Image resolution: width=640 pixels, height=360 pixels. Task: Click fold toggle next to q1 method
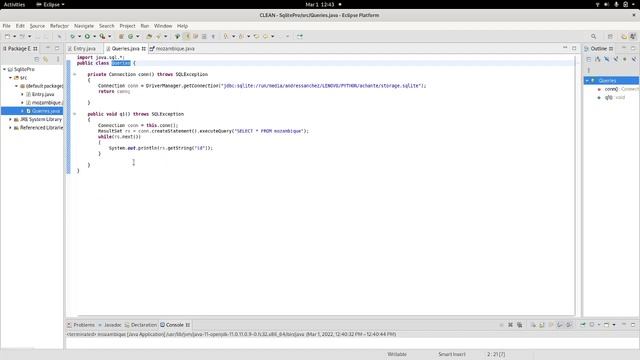[75, 114]
